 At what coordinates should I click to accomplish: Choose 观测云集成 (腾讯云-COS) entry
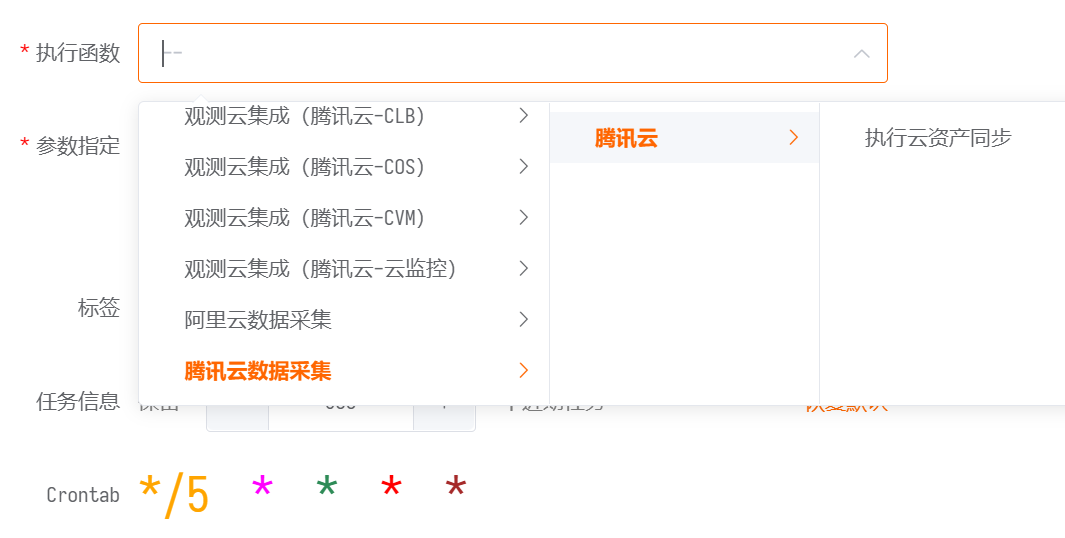(305, 167)
